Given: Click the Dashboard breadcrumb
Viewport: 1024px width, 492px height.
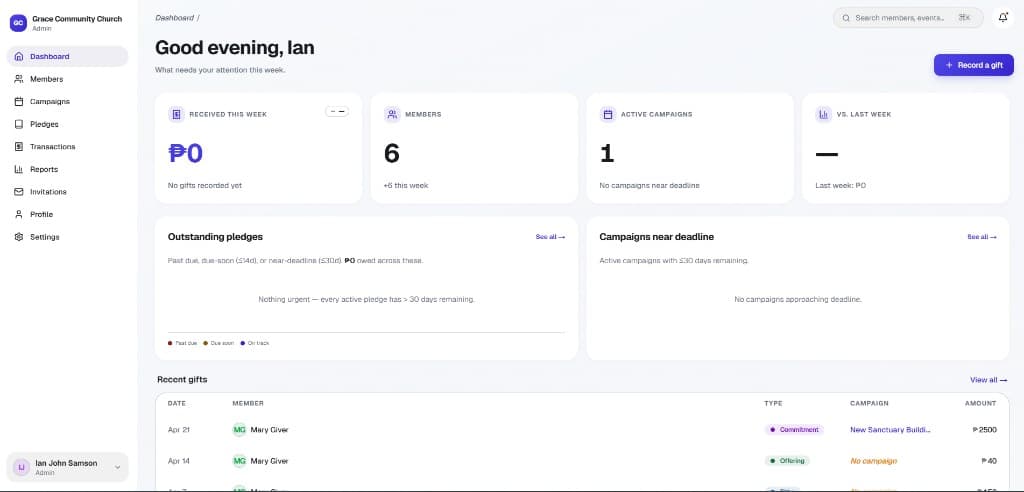Looking at the screenshot, I should point(174,18).
